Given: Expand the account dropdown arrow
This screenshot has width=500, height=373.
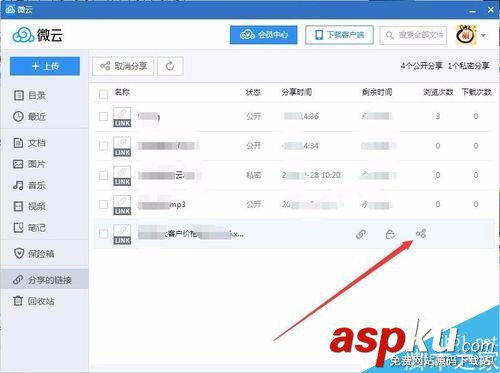Looking at the screenshot, I should point(484,35).
